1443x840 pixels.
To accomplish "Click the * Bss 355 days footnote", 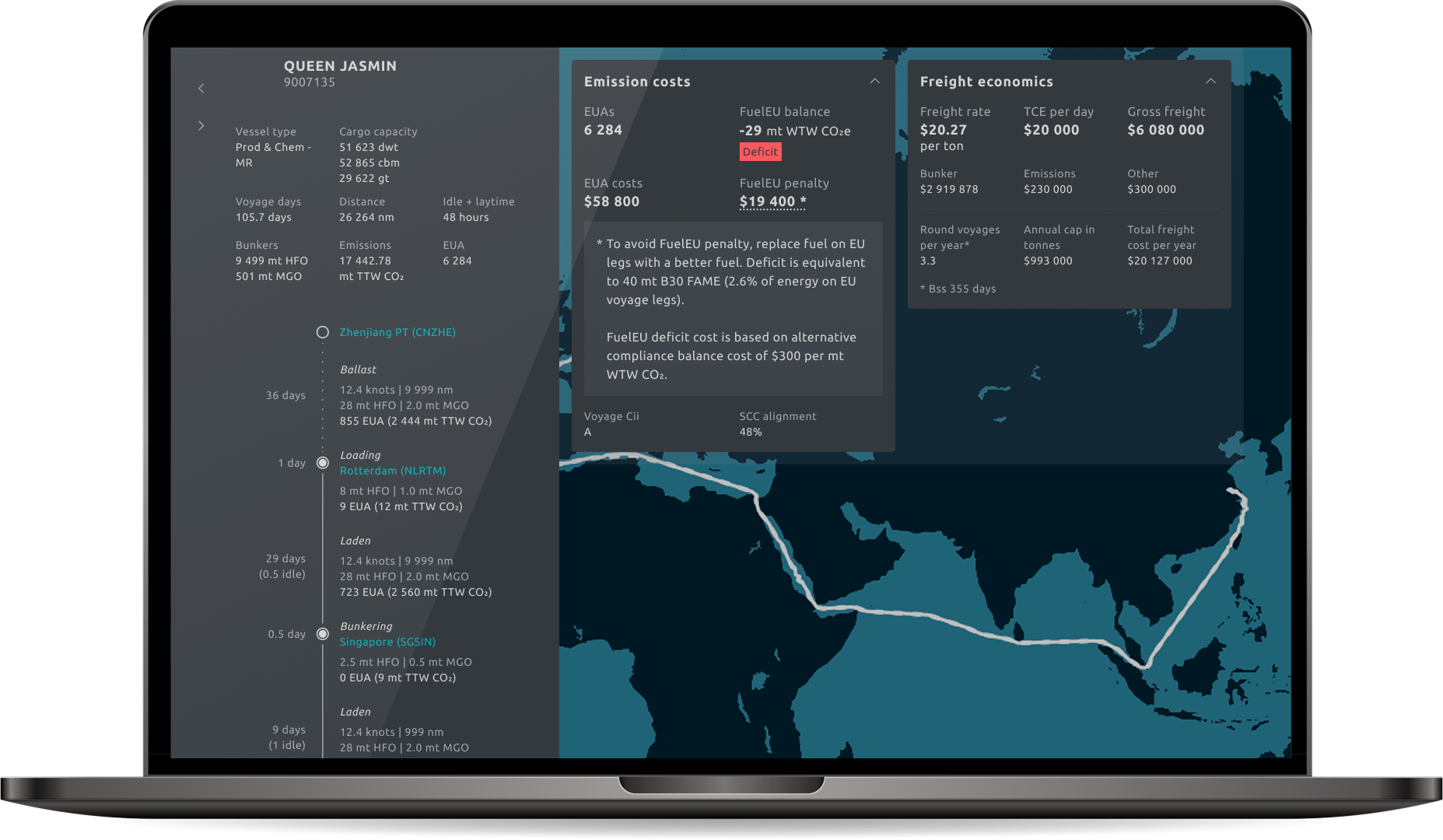I will click(958, 289).
